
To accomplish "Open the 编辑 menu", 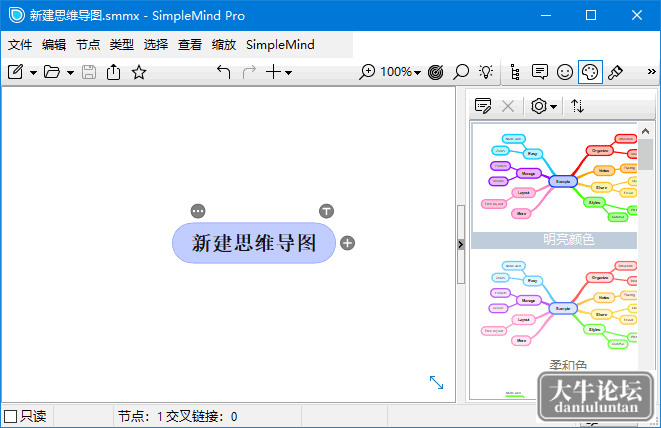I will (x=54, y=45).
